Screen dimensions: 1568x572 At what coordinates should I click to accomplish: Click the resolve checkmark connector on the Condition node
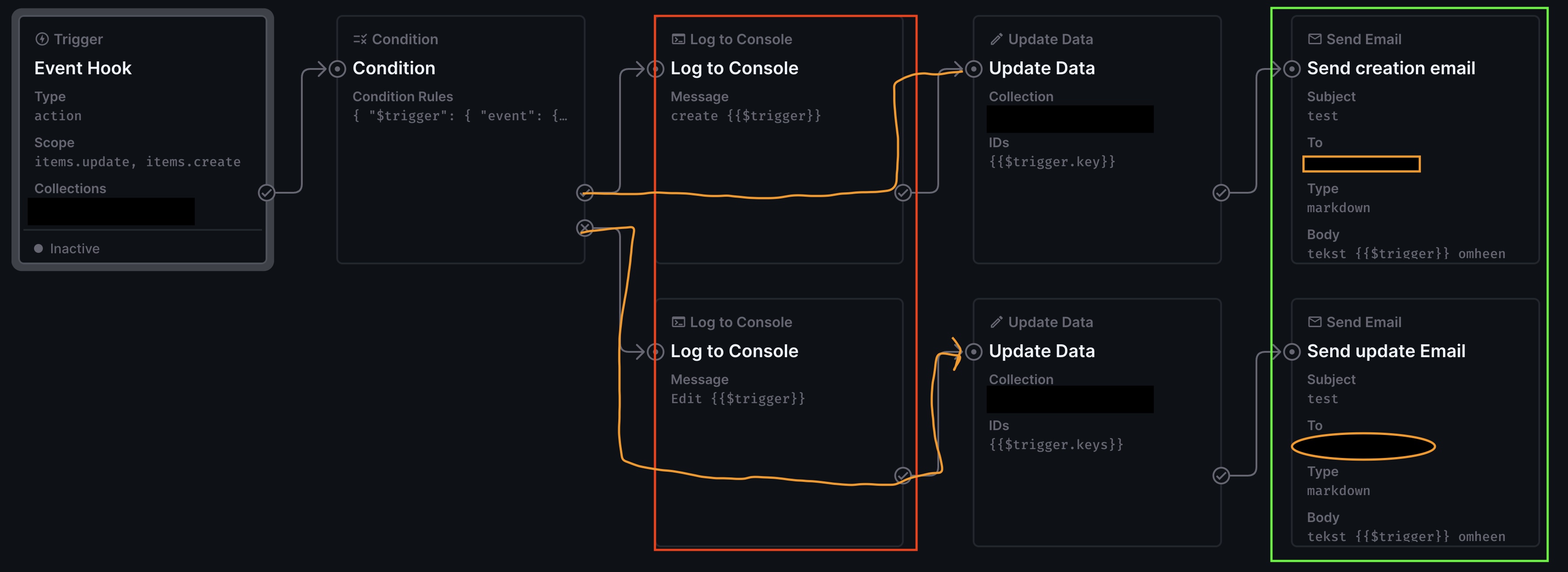(585, 193)
